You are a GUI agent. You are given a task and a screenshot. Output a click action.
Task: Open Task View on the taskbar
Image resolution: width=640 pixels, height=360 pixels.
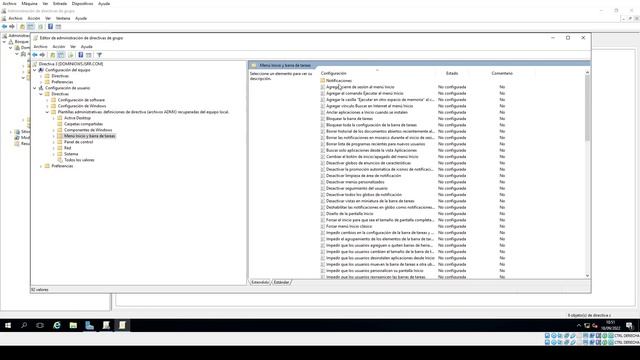point(40,325)
